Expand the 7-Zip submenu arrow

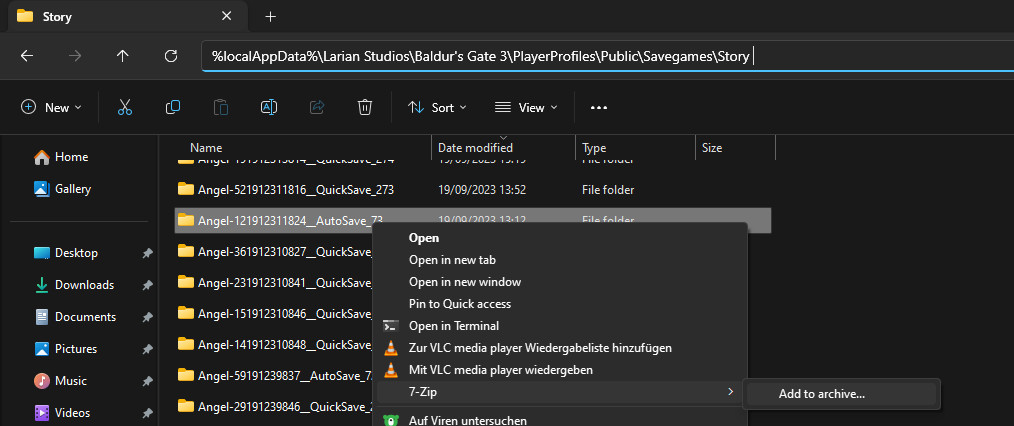coord(731,391)
